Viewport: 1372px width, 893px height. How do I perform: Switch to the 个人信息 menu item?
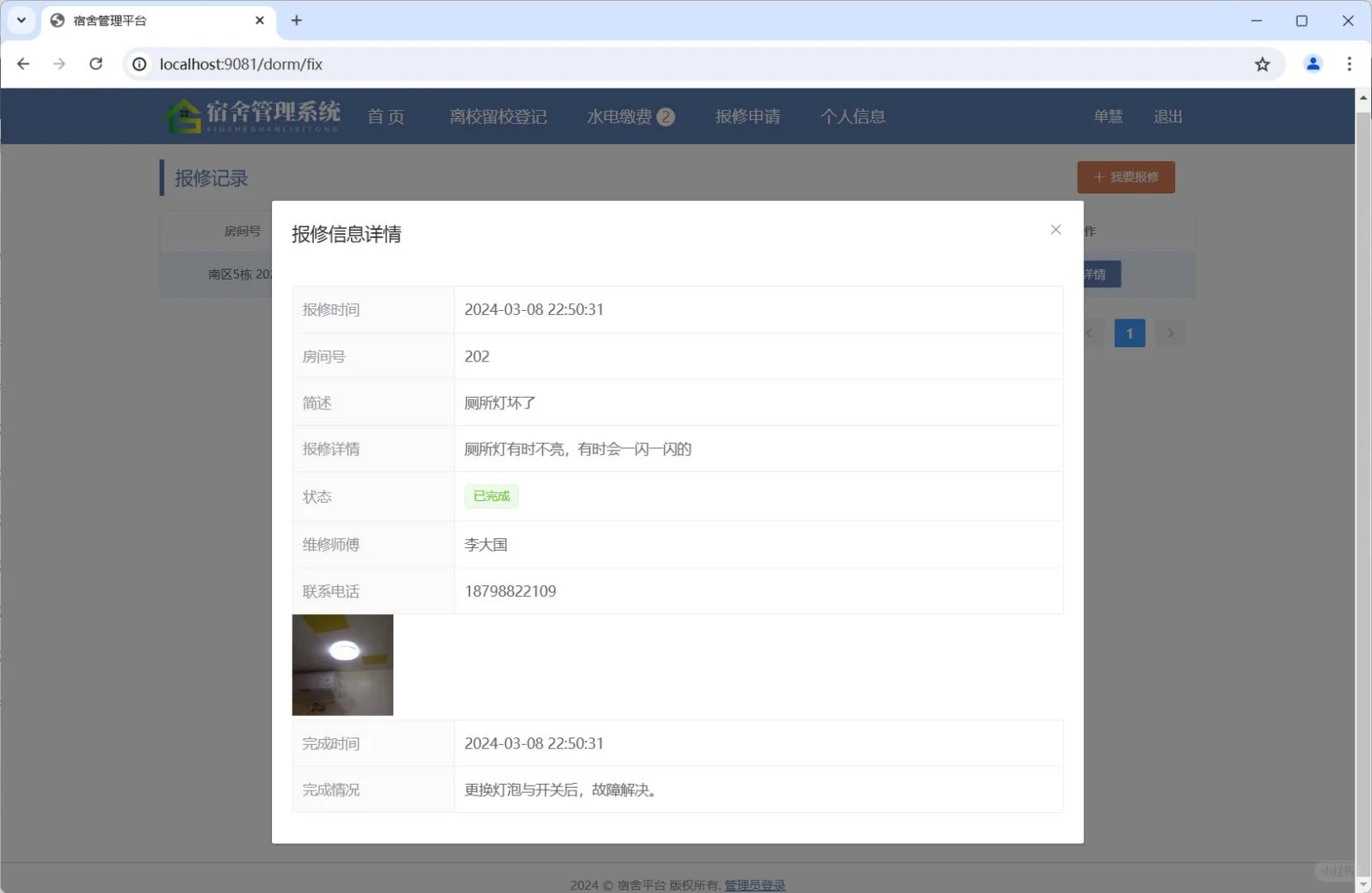coord(853,116)
